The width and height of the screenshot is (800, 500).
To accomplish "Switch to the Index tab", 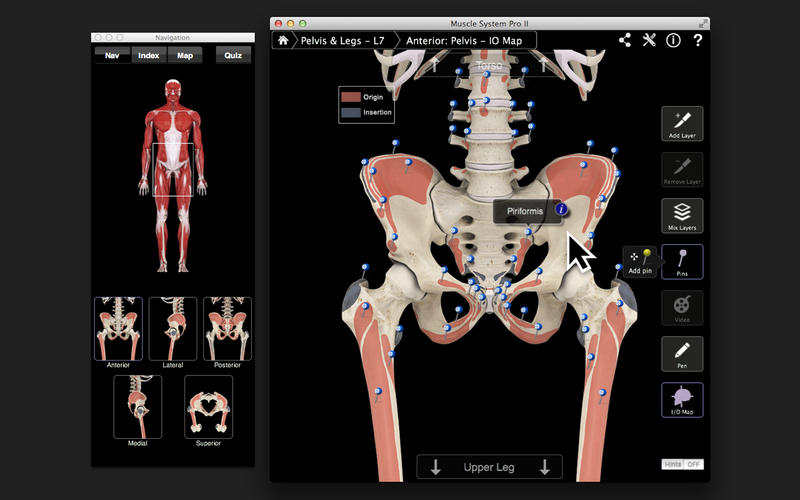I will tap(148, 55).
